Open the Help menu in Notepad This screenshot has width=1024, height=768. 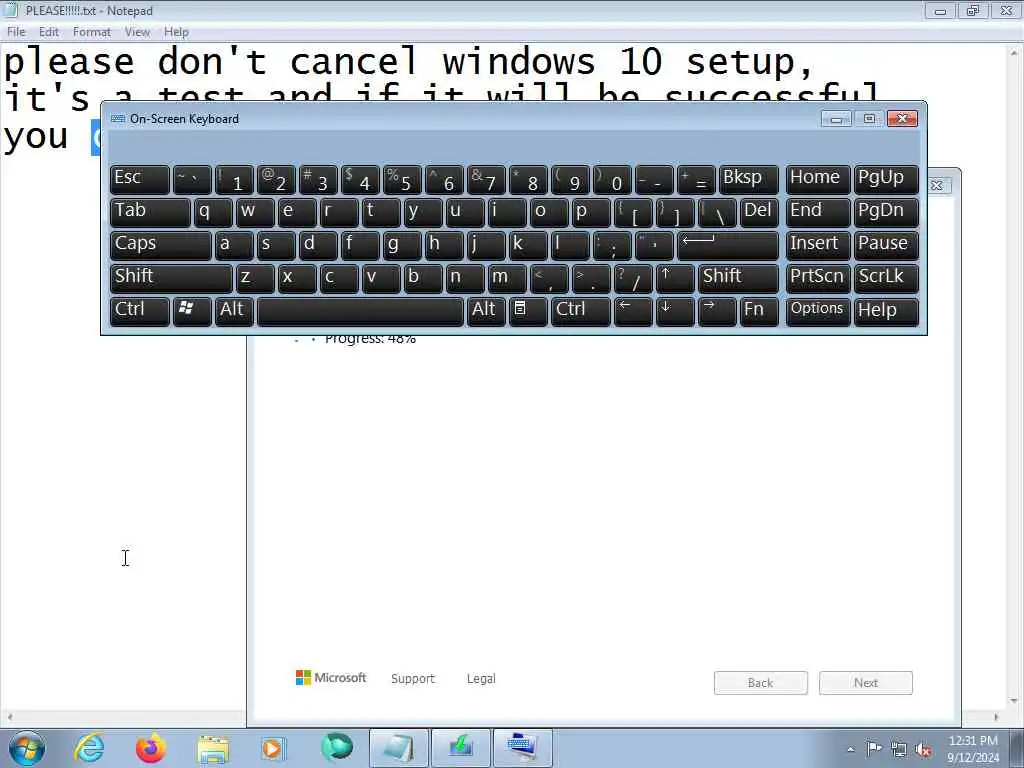[x=176, y=32]
